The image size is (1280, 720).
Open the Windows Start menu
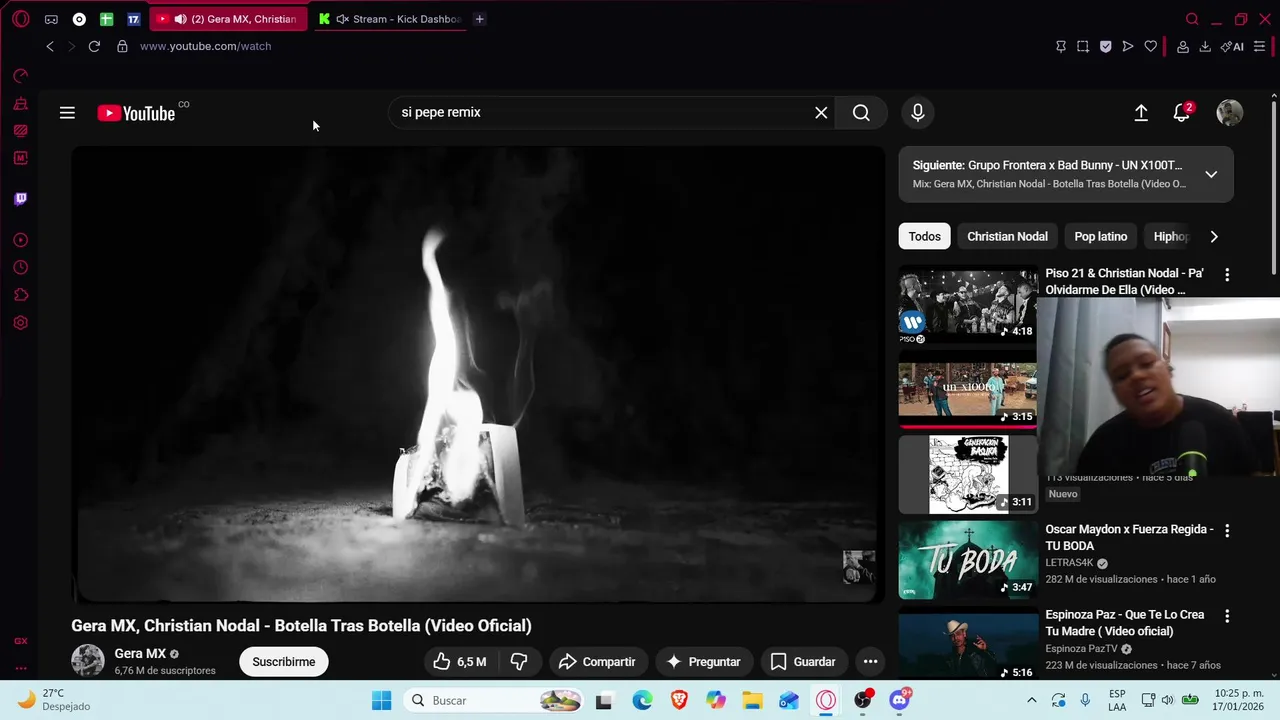pyautogui.click(x=381, y=700)
